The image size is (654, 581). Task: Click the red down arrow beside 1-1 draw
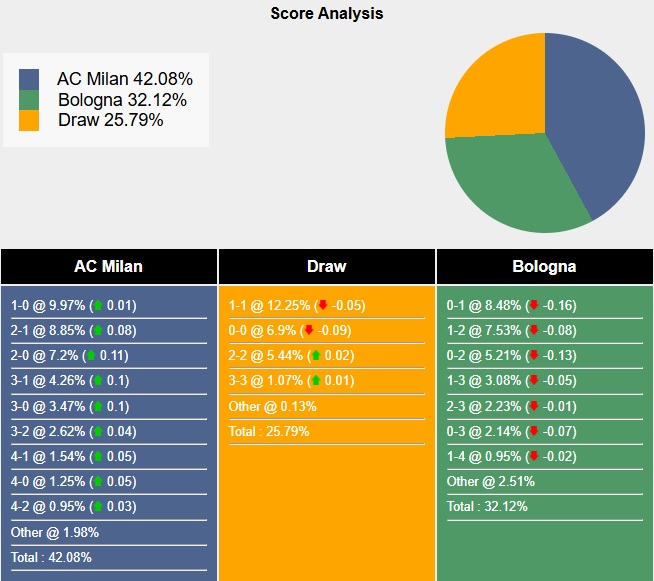pyautogui.click(x=322, y=306)
